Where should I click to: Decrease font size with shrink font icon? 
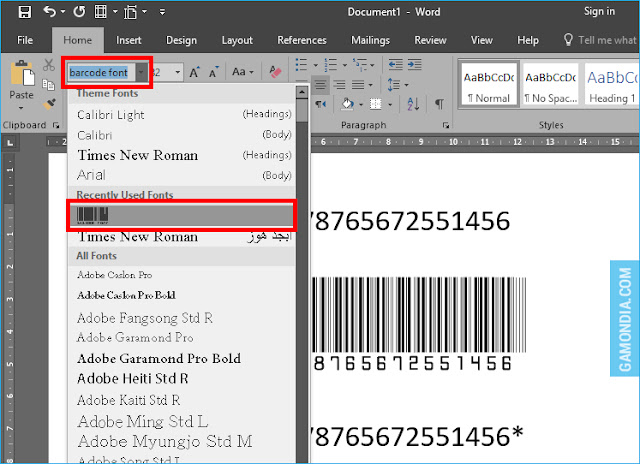click(x=213, y=72)
